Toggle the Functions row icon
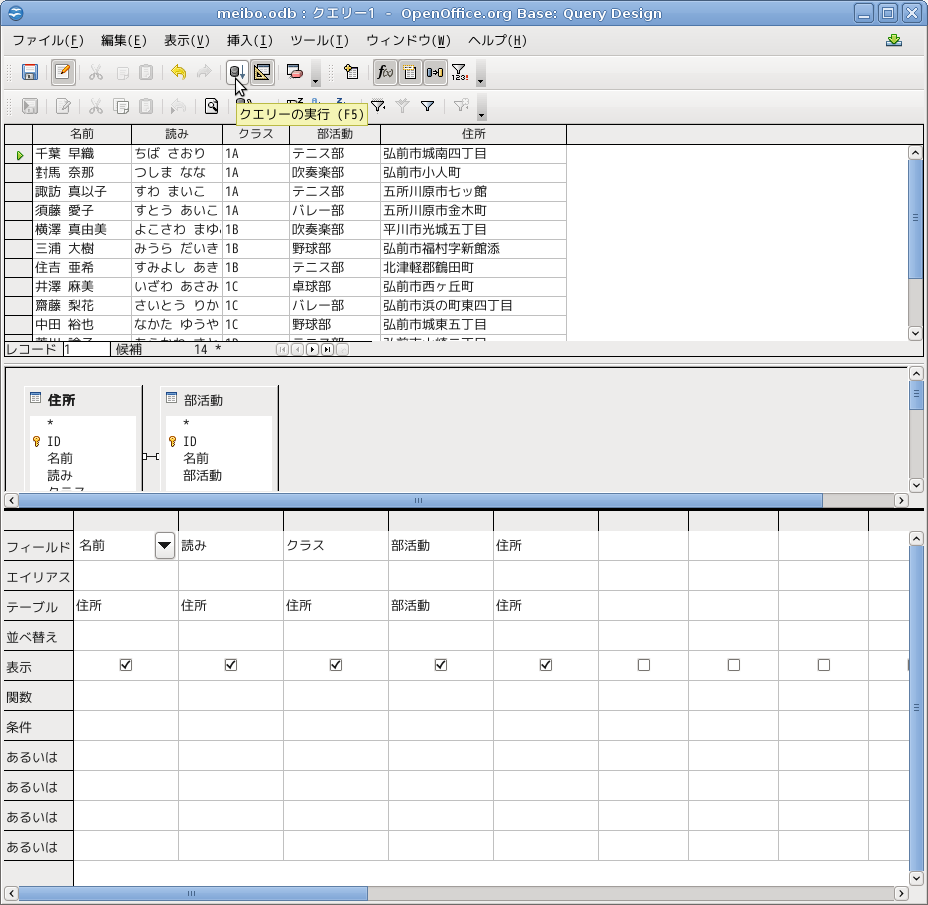The width and height of the screenshot is (928, 905). 385,72
